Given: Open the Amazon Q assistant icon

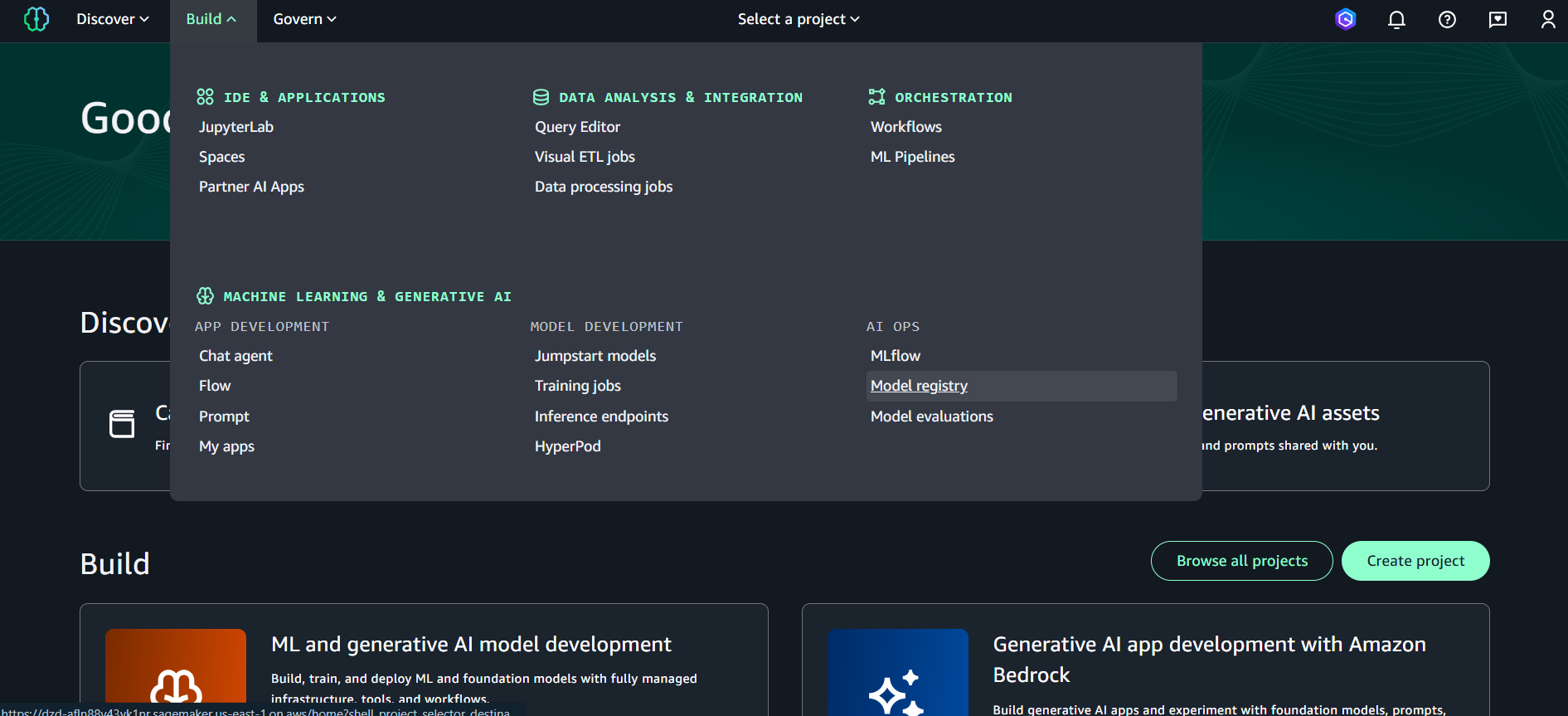Looking at the screenshot, I should point(1346,19).
